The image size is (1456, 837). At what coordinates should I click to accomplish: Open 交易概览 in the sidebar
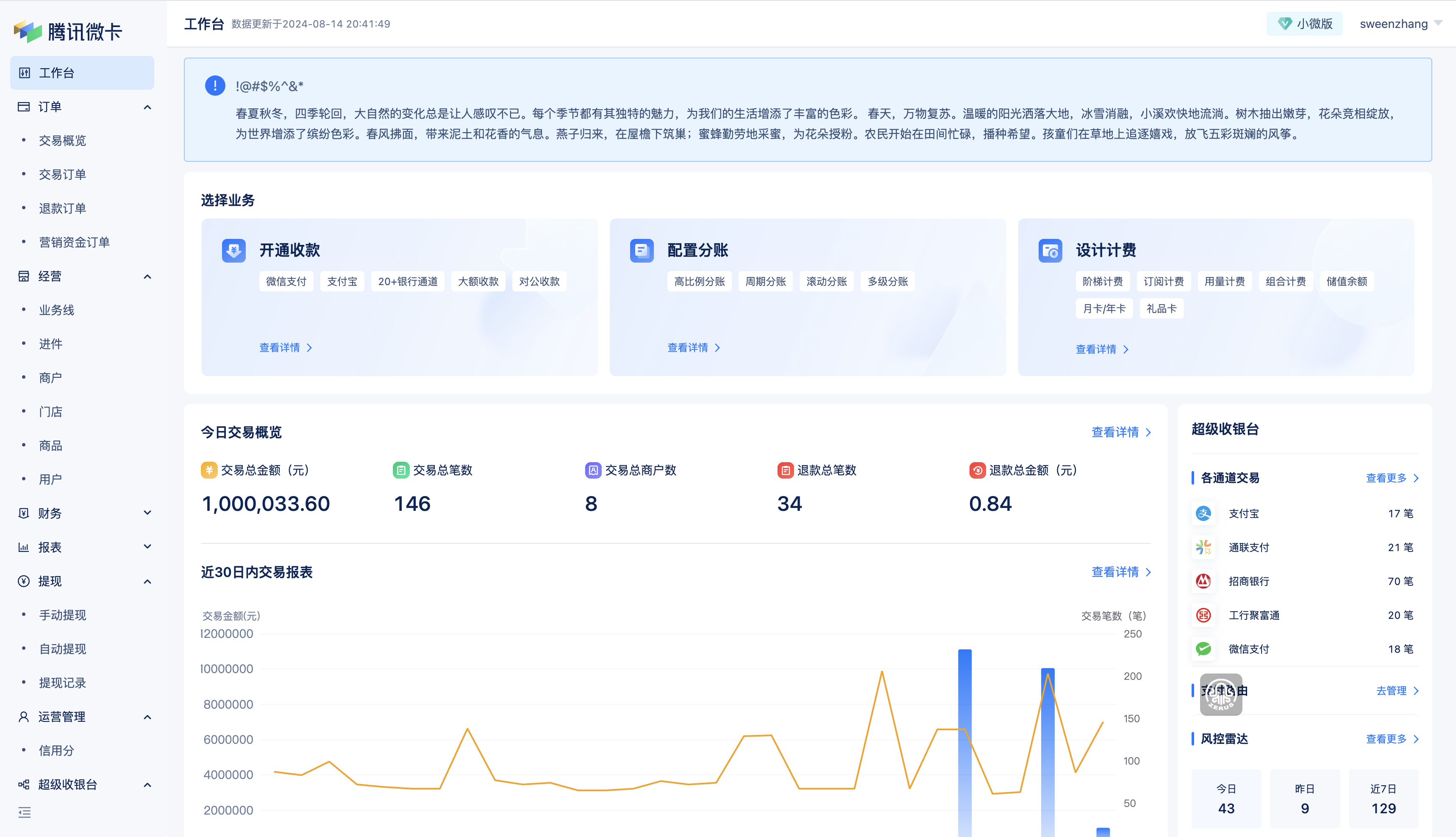(x=62, y=141)
